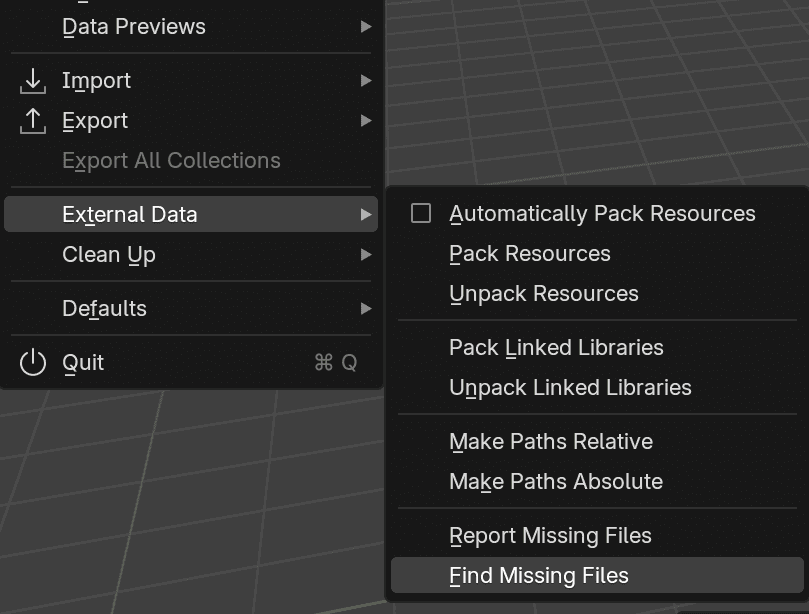809x614 pixels.
Task: Open the Clean Up menu entry
Action: tap(191, 254)
